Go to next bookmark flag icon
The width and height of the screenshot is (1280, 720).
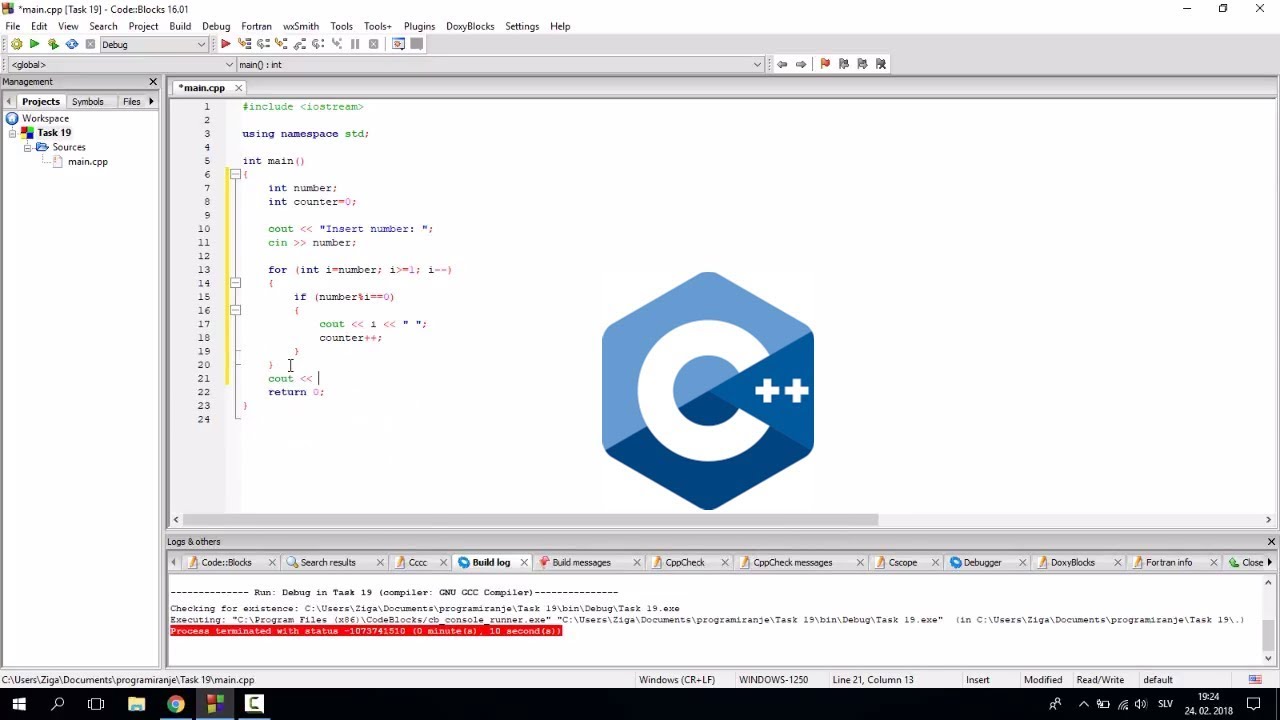tap(862, 64)
